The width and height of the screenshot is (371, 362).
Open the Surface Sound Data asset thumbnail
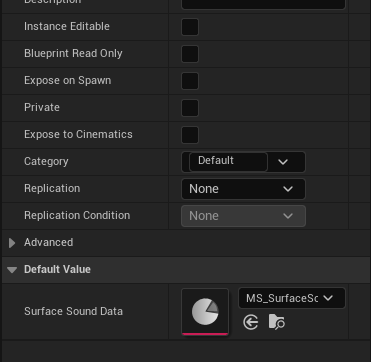click(x=205, y=312)
